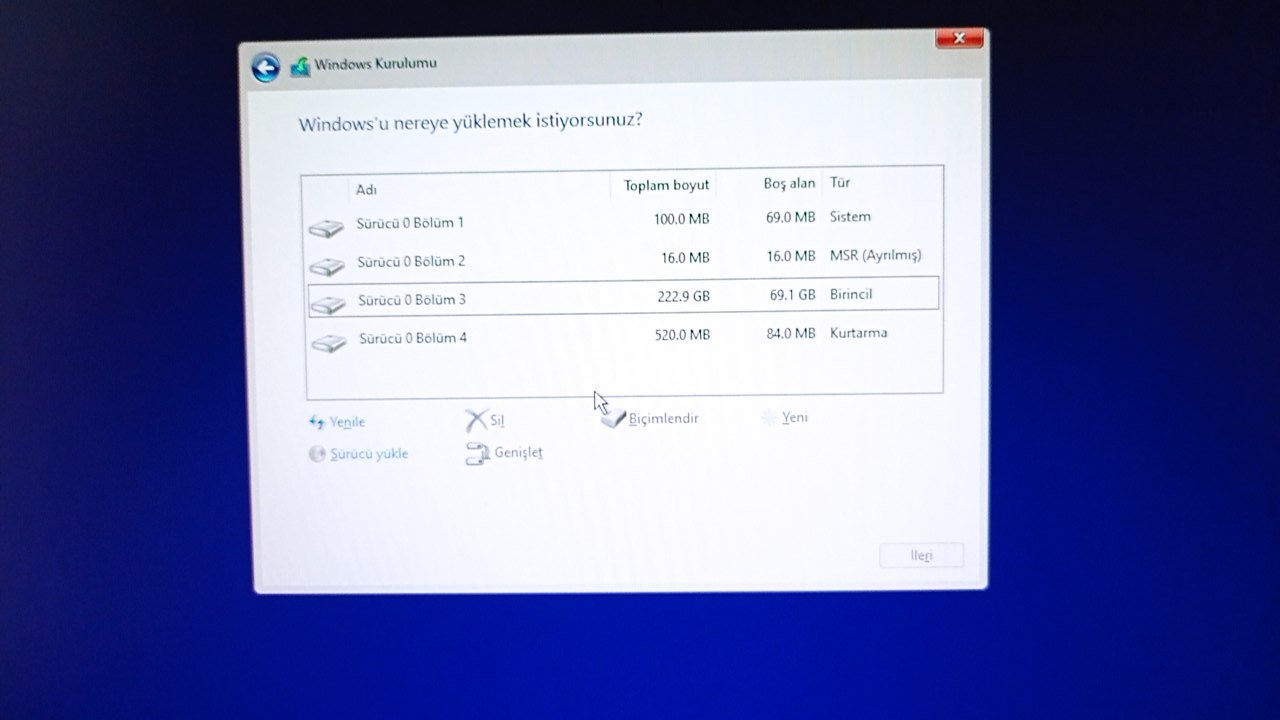Sort by the Toplam boyut column header
The image size is (1280, 720).
click(x=666, y=185)
